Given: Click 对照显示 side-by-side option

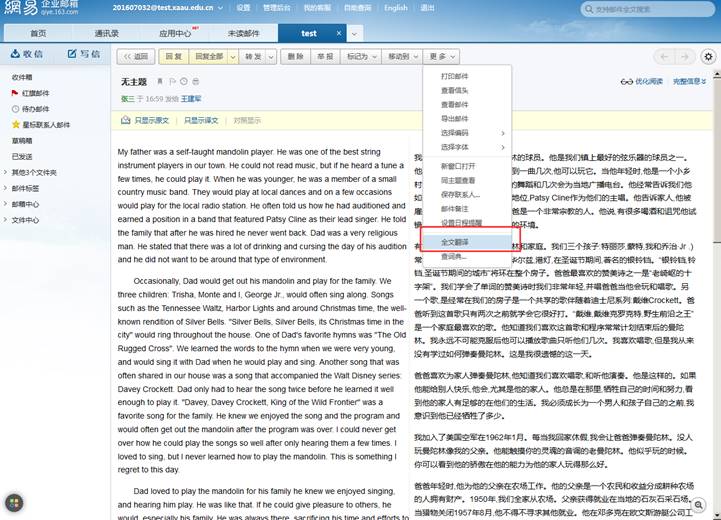Looking at the screenshot, I should tap(247, 120).
